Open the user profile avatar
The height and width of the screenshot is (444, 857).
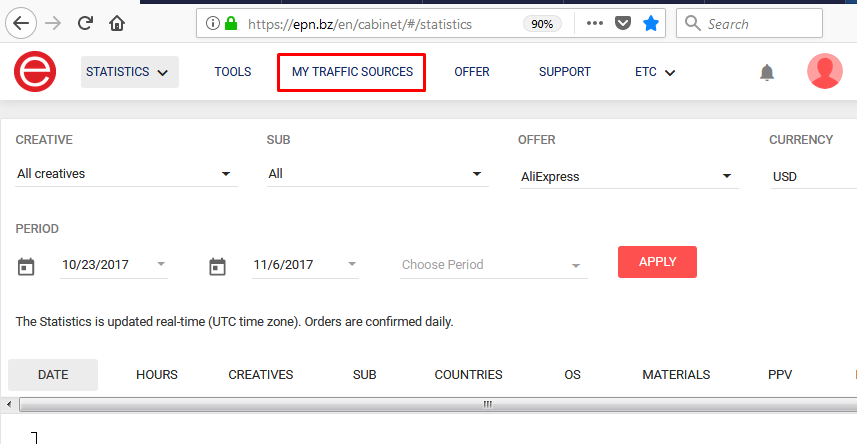coord(825,71)
